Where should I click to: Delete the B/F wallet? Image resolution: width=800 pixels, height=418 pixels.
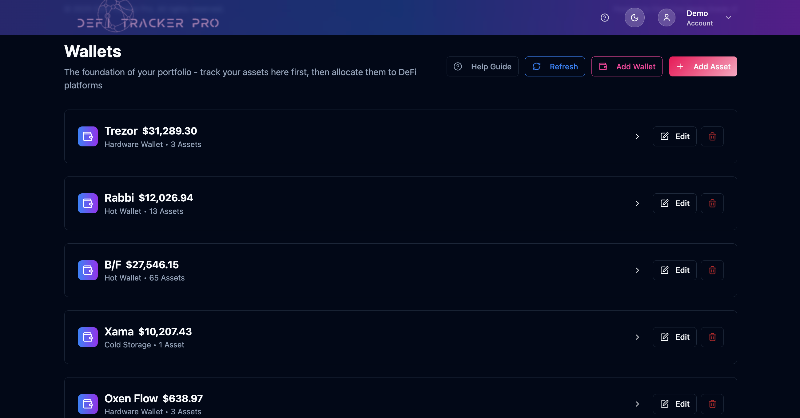(x=712, y=270)
